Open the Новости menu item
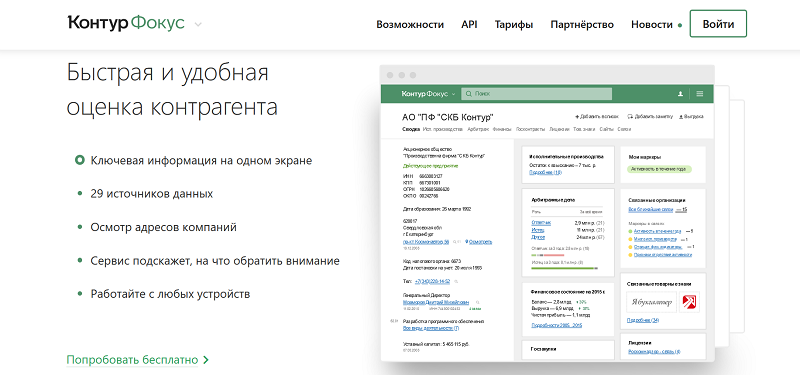Viewport: 800px width, 375px height. (652, 24)
